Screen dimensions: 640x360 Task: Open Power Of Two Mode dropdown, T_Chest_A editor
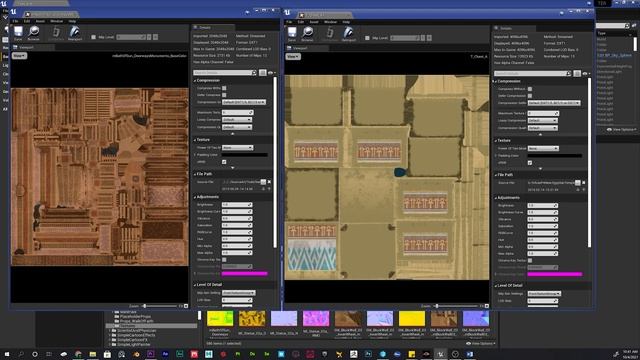tap(543, 148)
